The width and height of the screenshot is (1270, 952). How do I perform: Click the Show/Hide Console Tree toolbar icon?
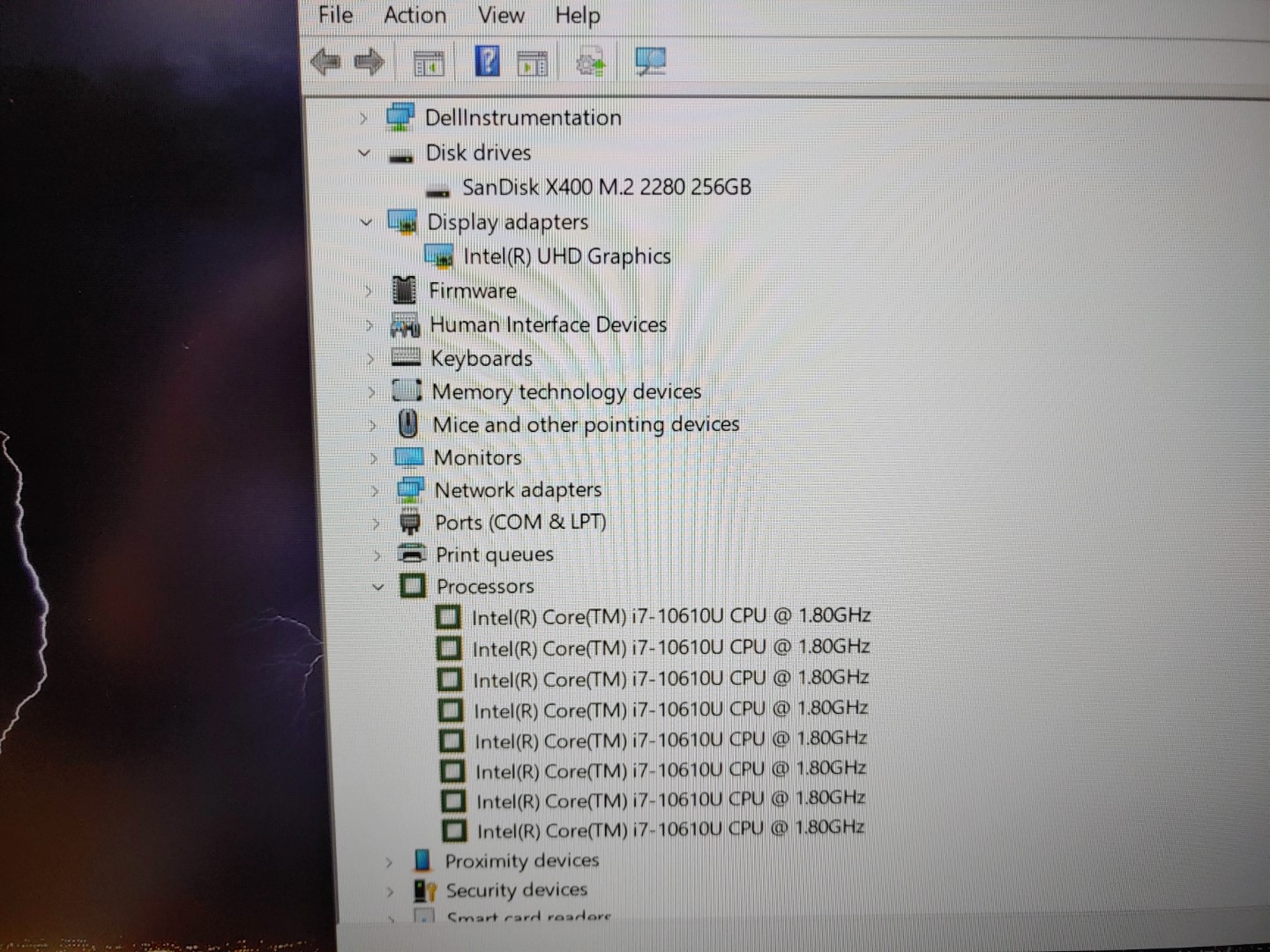[430, 63]
